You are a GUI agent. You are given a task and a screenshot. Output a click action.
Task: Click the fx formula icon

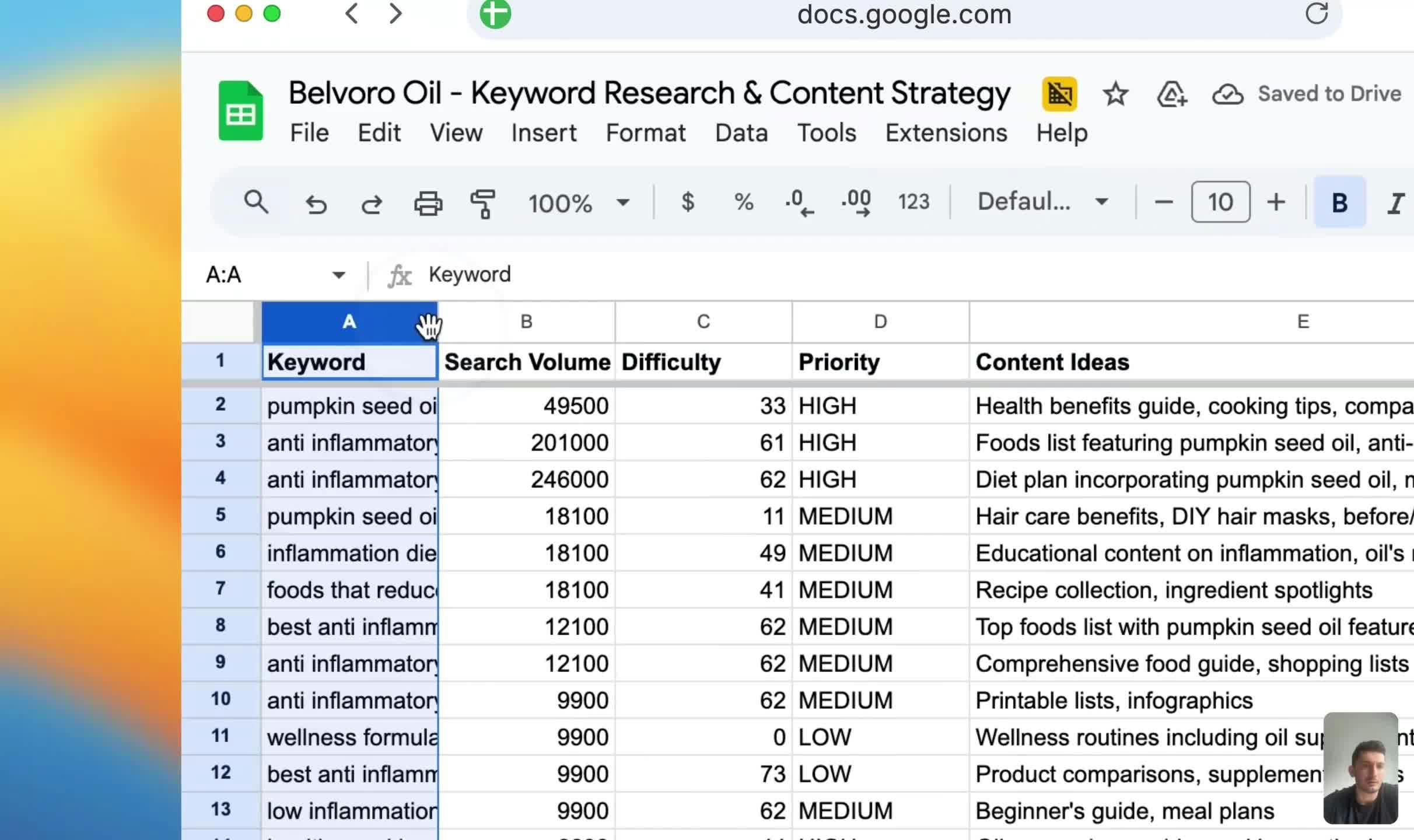[x=400, y=275]
